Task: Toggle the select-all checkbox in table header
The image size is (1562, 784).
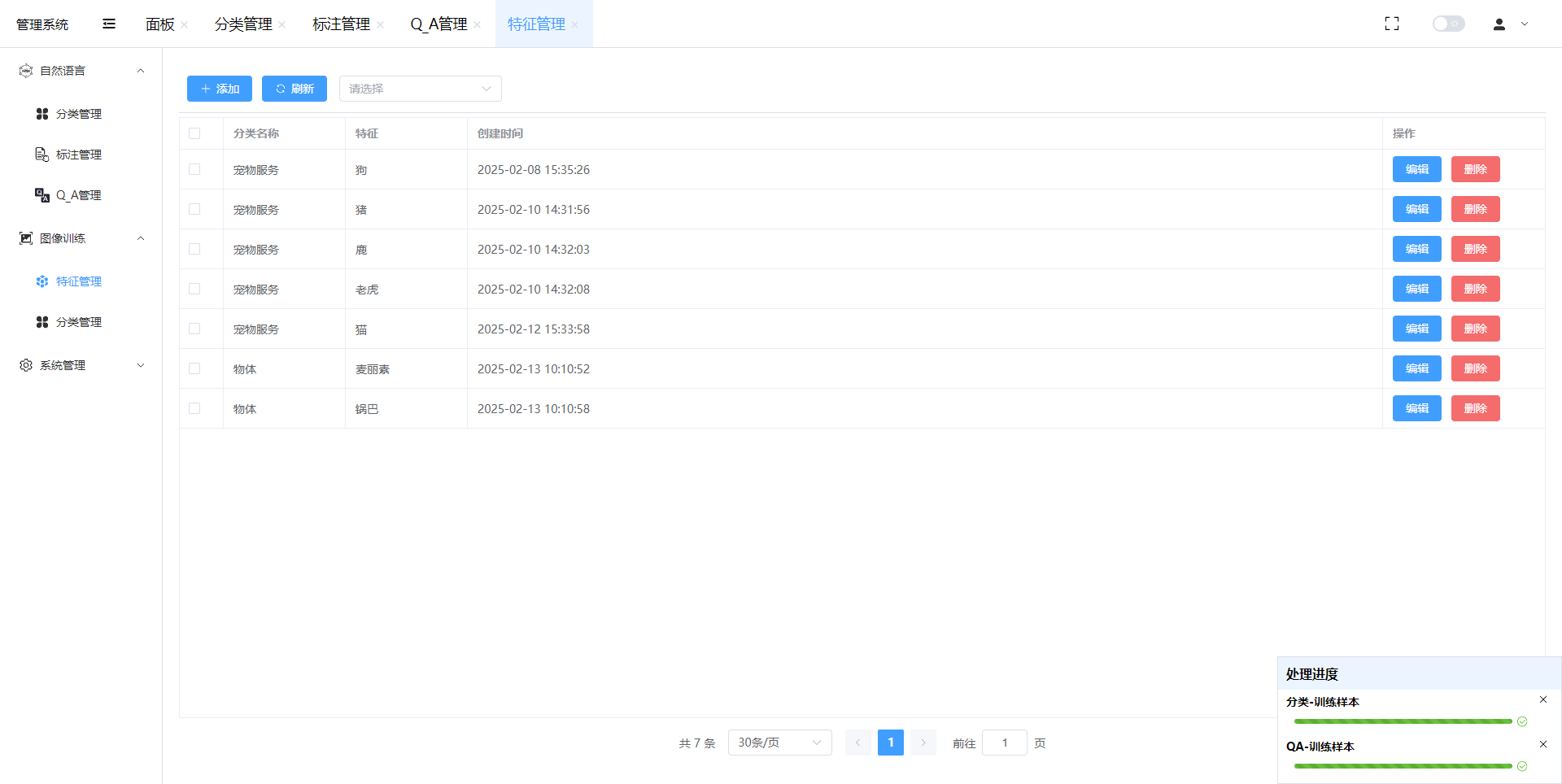Action: point(194,133)
